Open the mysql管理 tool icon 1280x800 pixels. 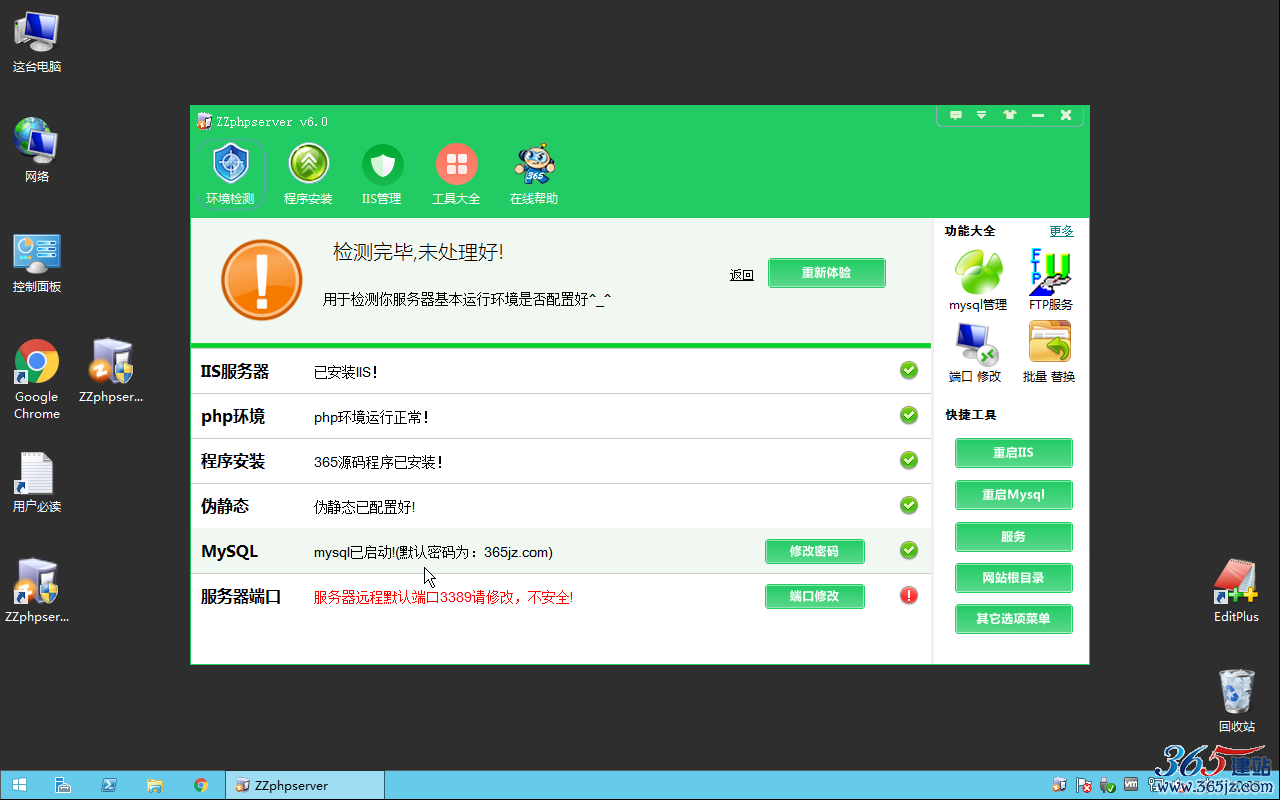[x=978, y=280]
